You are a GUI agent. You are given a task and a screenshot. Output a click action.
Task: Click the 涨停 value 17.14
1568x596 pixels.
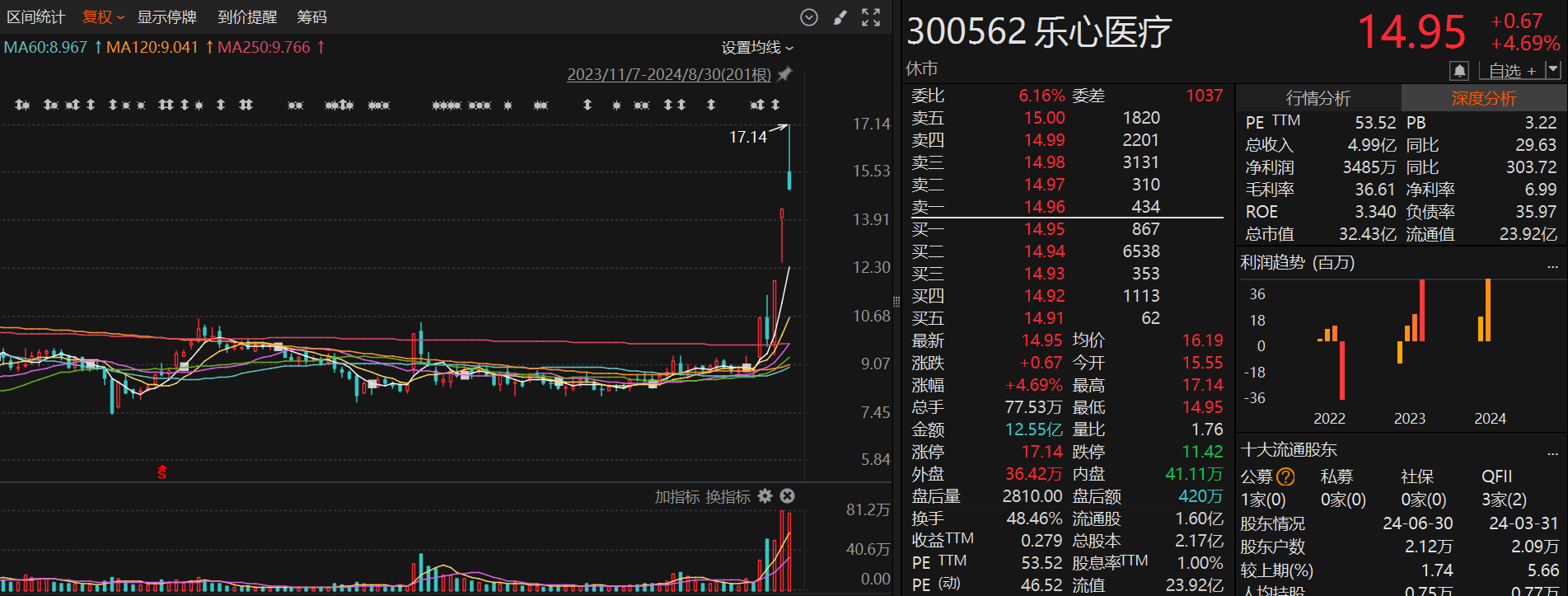[x=1042, y=452]
